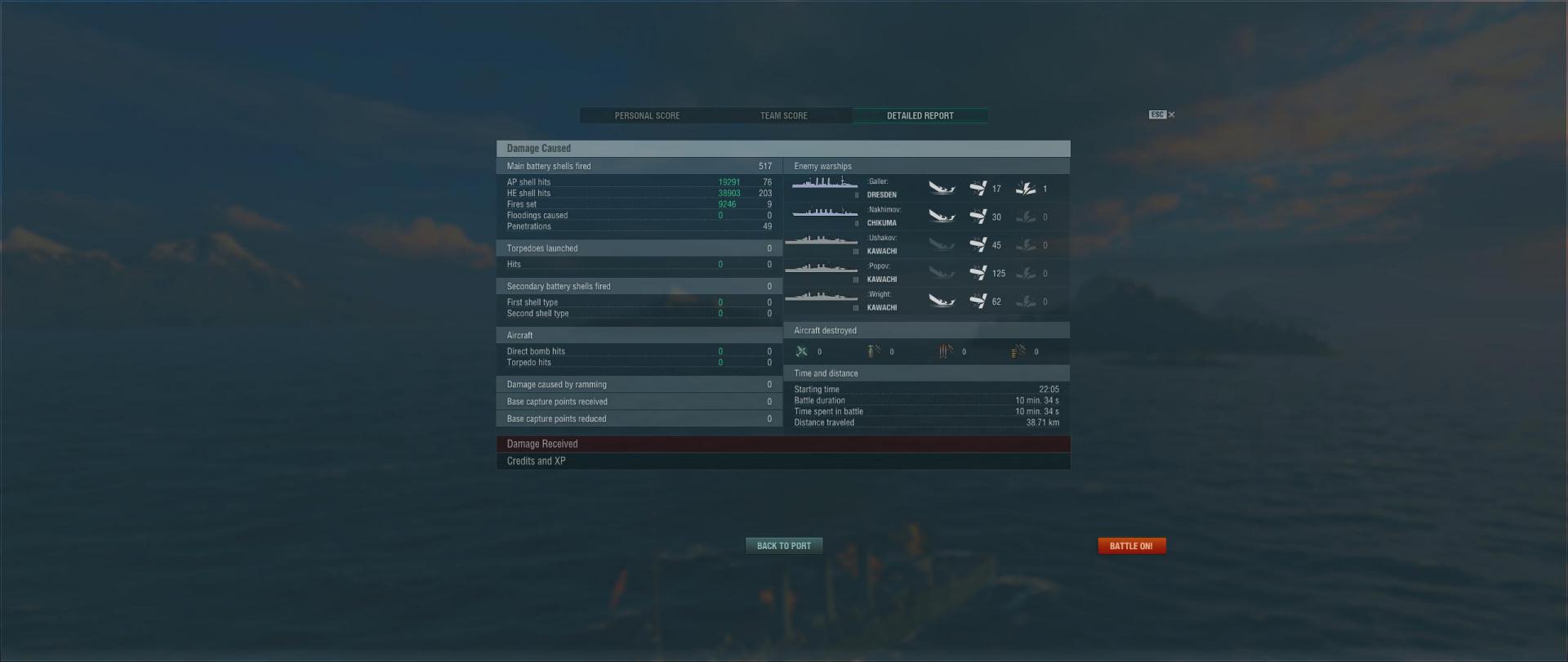Switch to the Personal Score tab

pyautogui.click(x=647, y=115)
